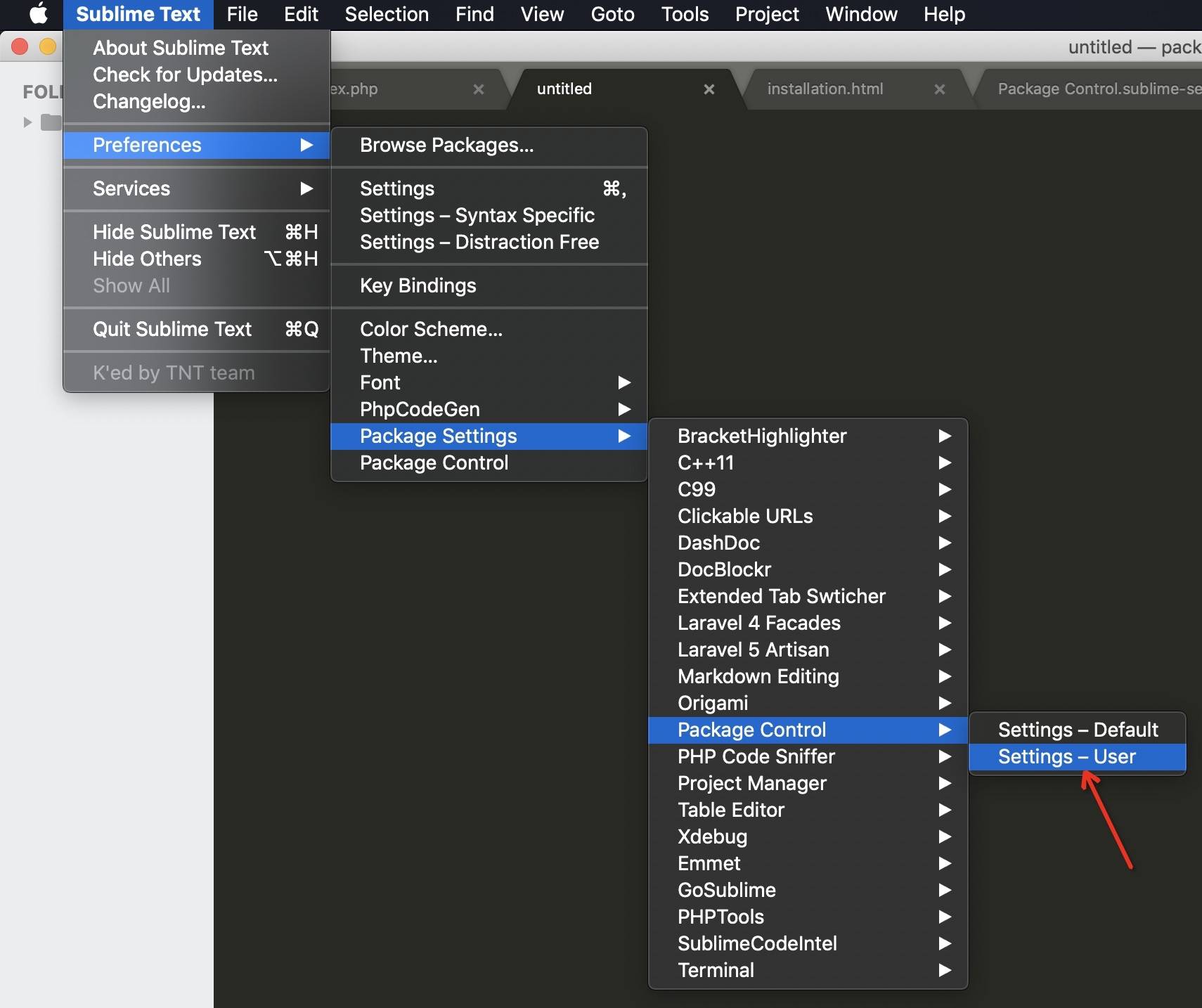Select Package Control under Package Settings entry

(x=489, y=463)
